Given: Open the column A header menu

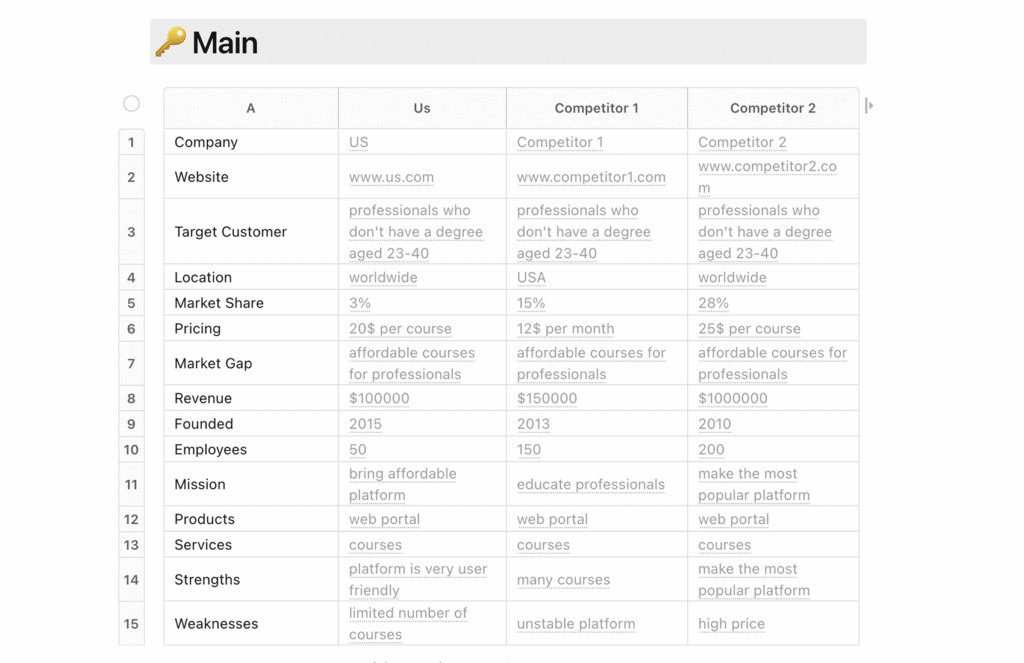Looking at the screenshot, I should pos(251,108).
